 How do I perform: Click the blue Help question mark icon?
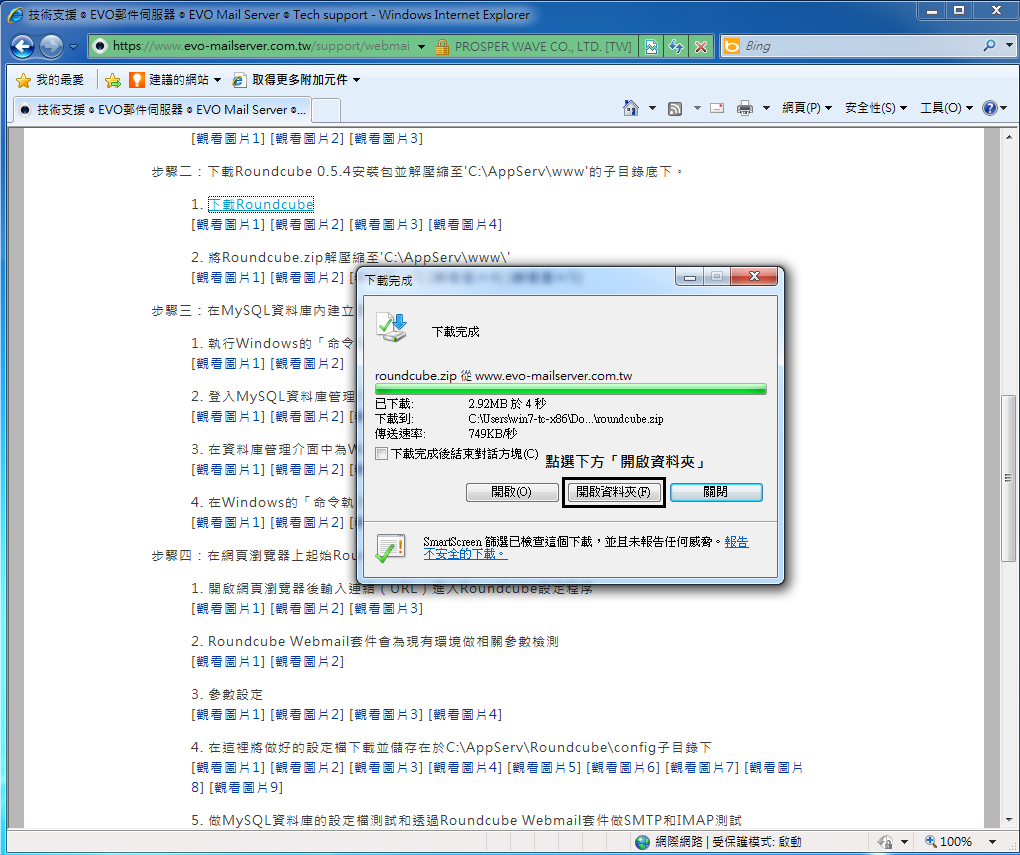click(x=989, y=108)
